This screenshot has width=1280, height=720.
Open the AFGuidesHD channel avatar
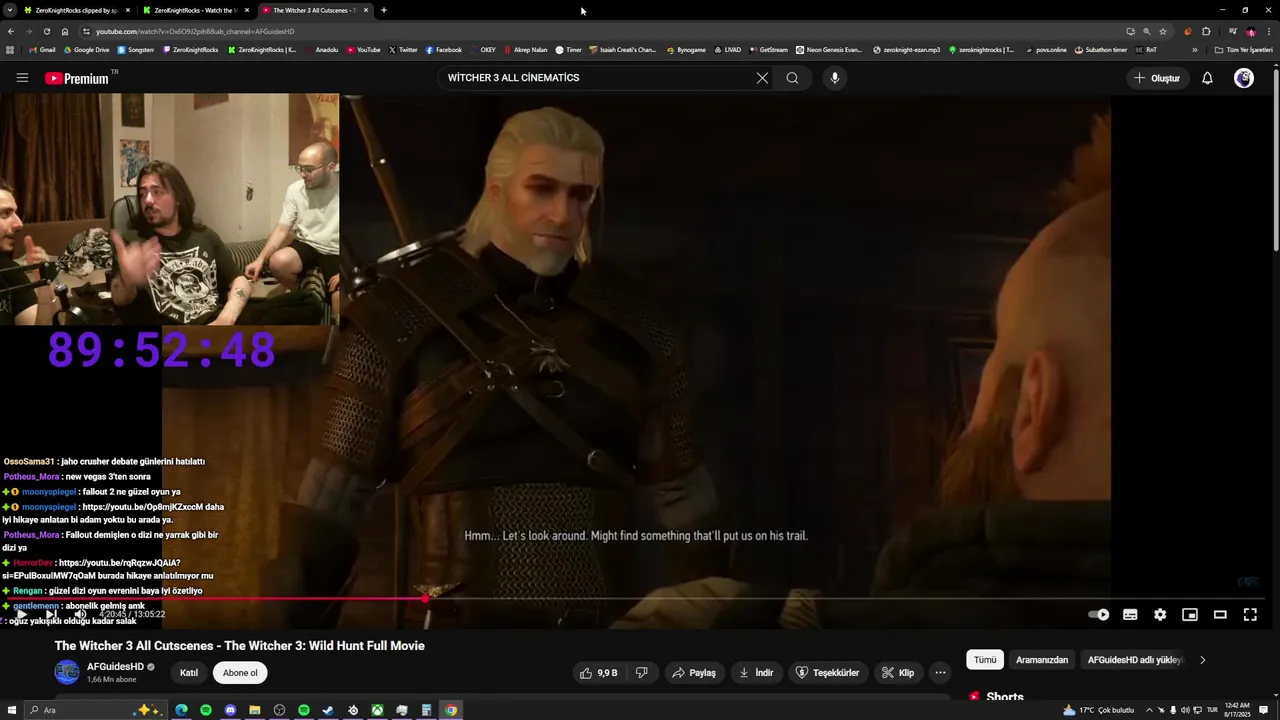pos(67,672)
